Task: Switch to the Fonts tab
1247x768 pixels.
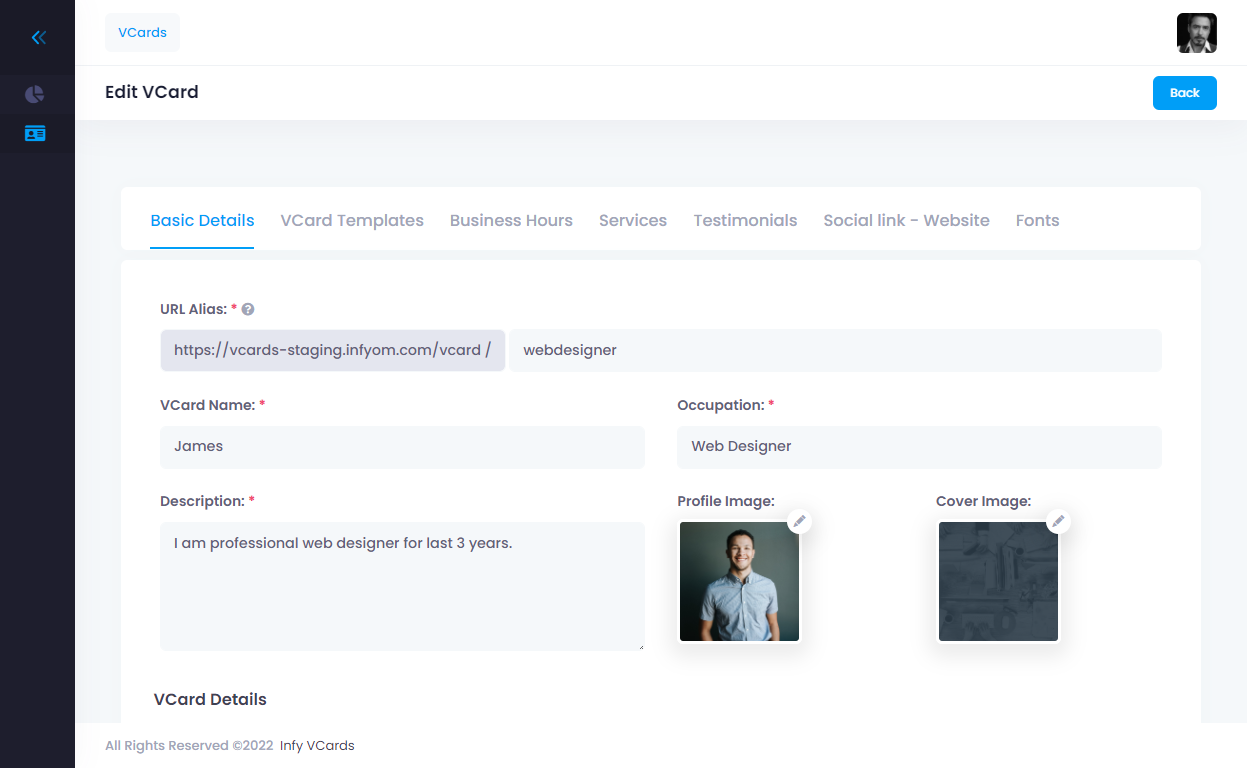Action: point(1037,221)
